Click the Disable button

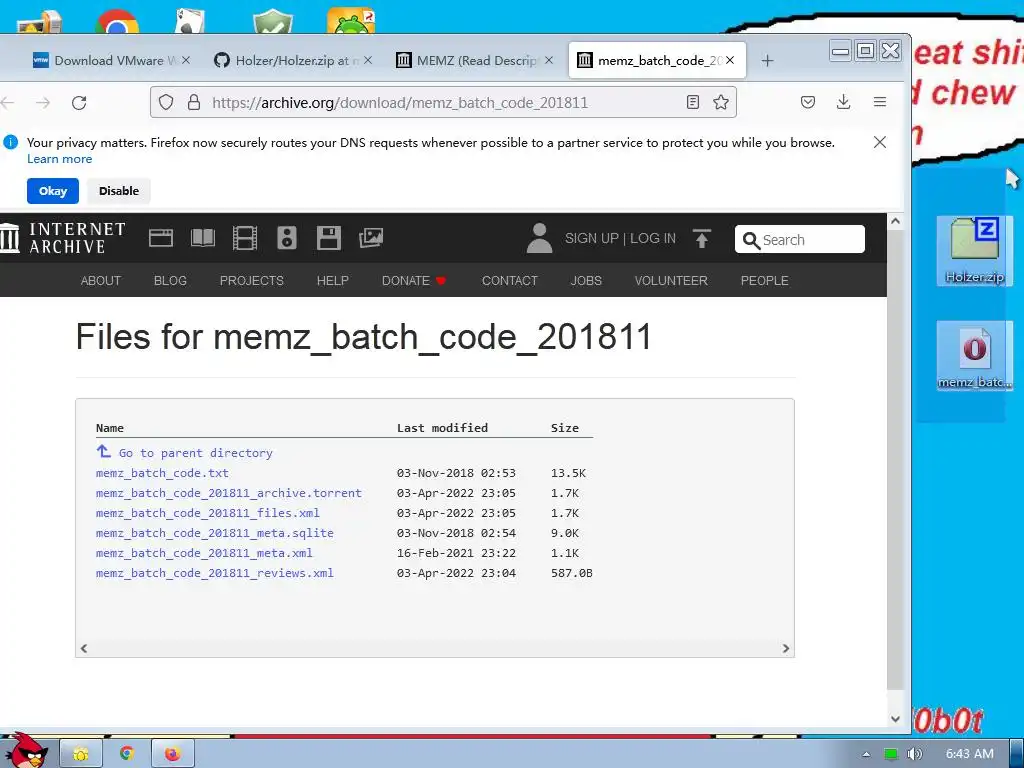(x=119, y=191)
